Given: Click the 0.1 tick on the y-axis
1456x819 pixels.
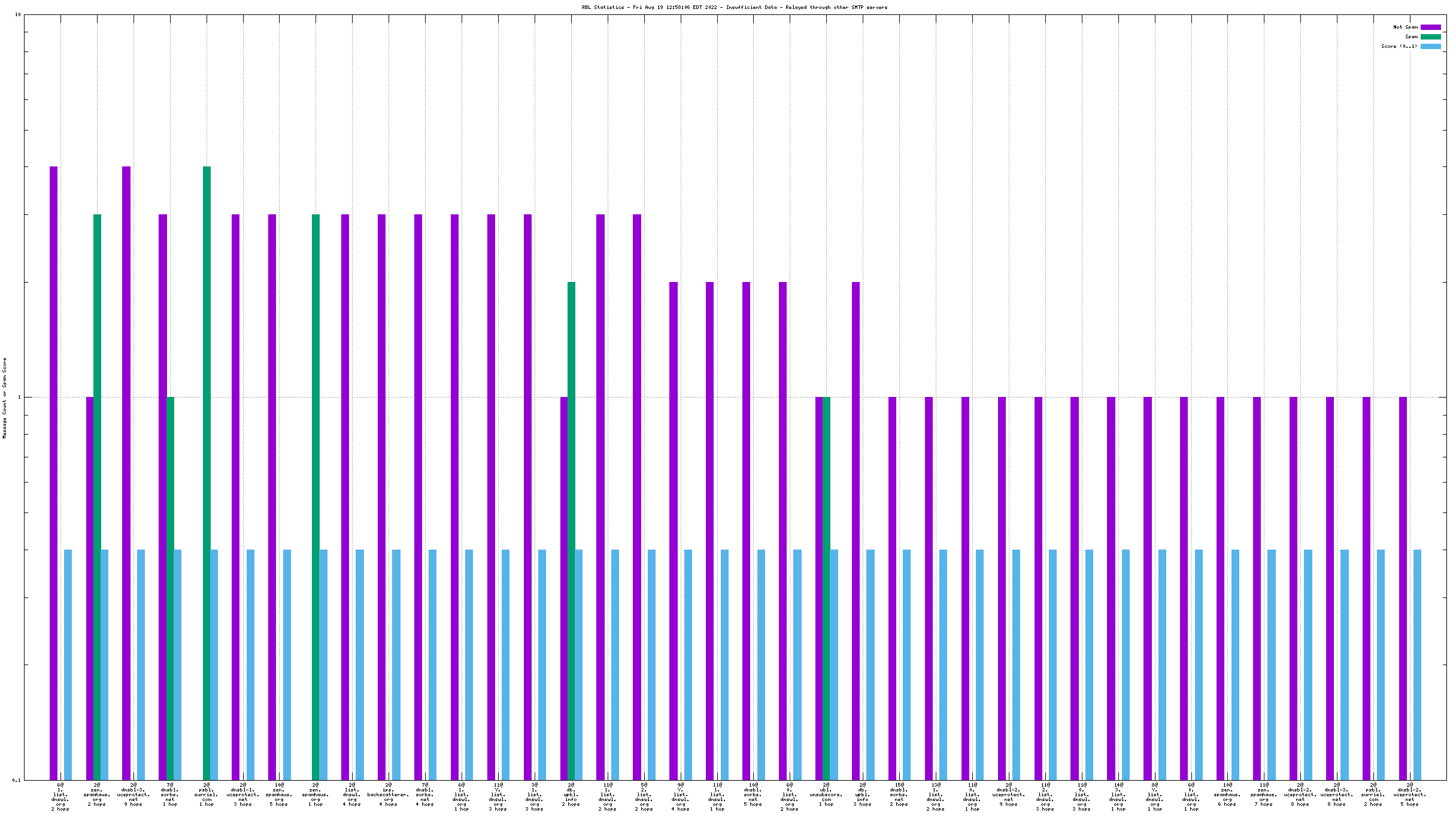Looking at the screenshot, I should [x=16, y=779].
